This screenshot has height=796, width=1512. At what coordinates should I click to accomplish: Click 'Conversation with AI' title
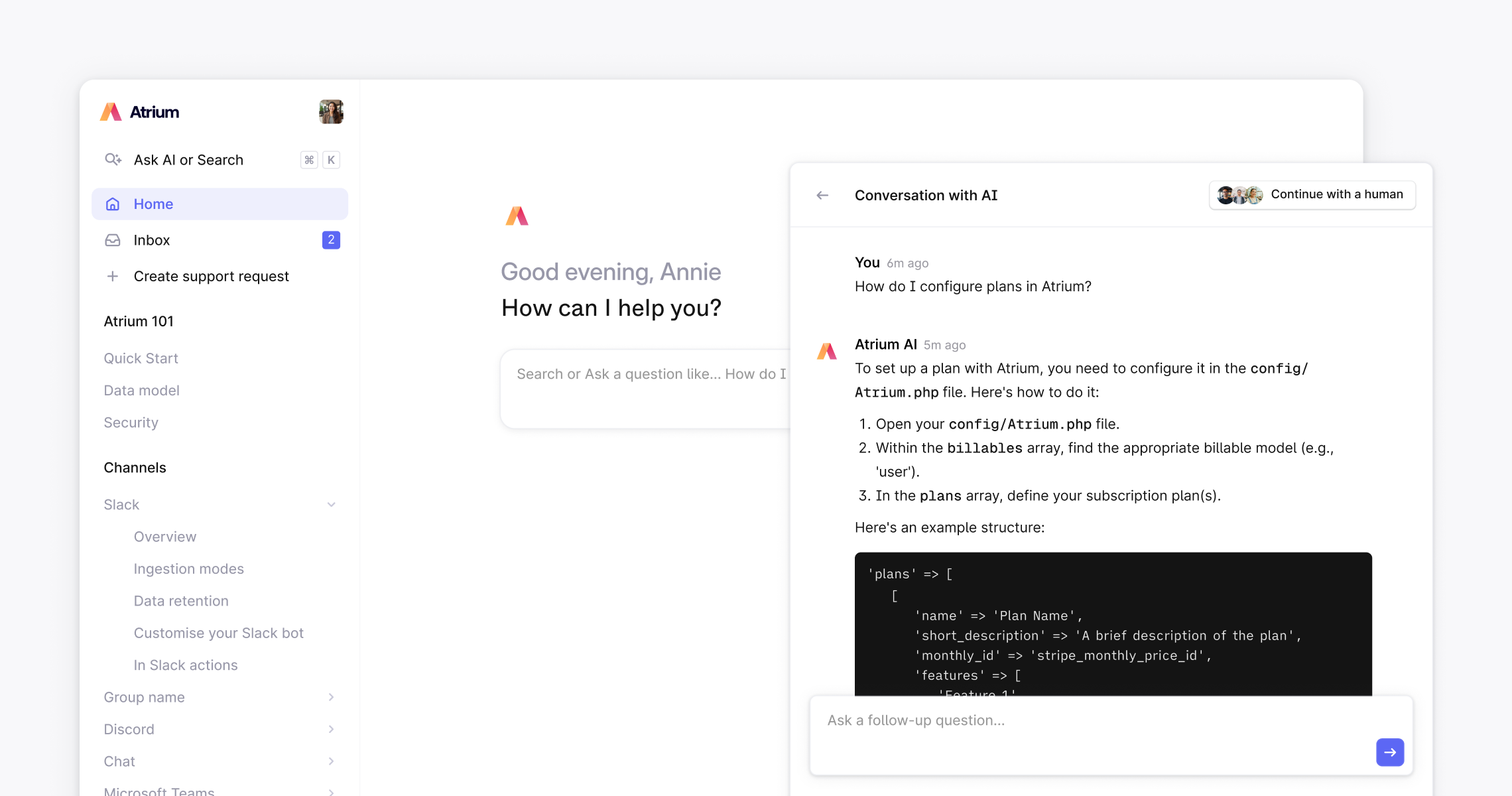click(x=926, y=195)
